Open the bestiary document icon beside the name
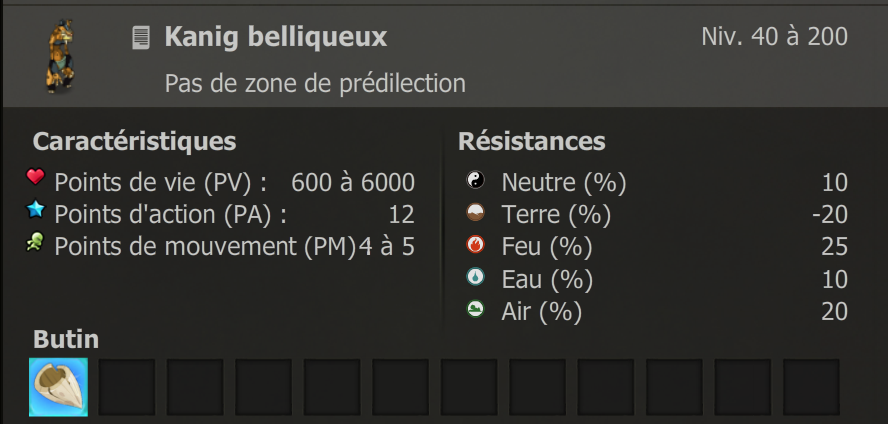The height and width of the screenshot is (424, 888). click(x=141, y=38)
